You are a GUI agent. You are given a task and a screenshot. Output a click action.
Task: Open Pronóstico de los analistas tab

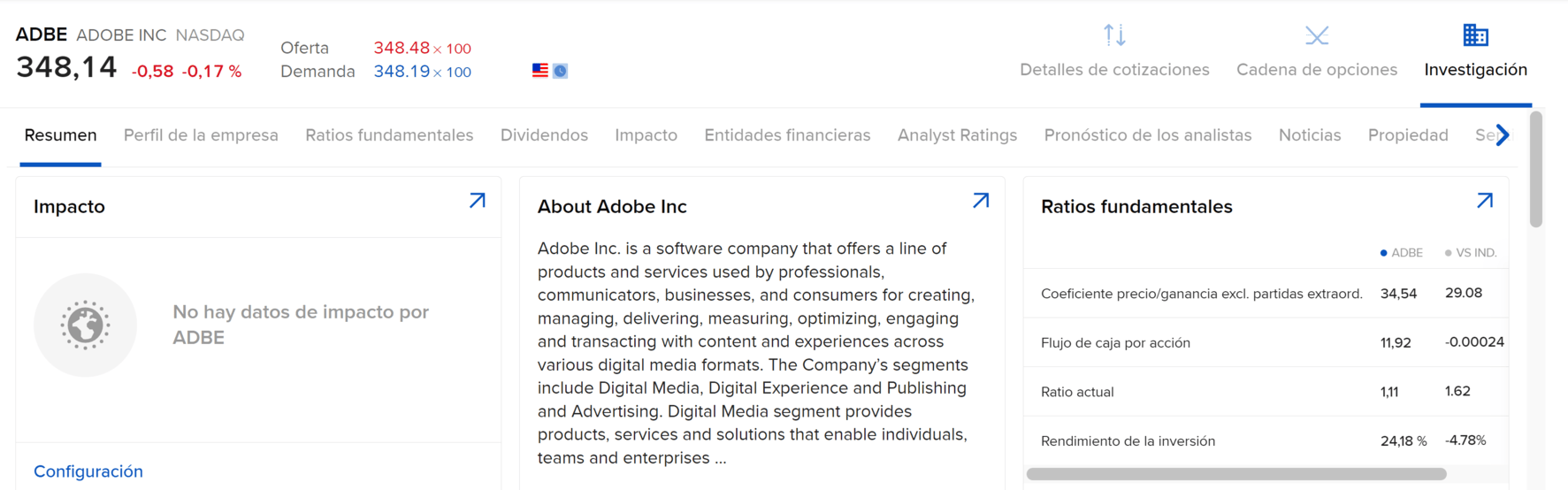(x=1148, y=135)
